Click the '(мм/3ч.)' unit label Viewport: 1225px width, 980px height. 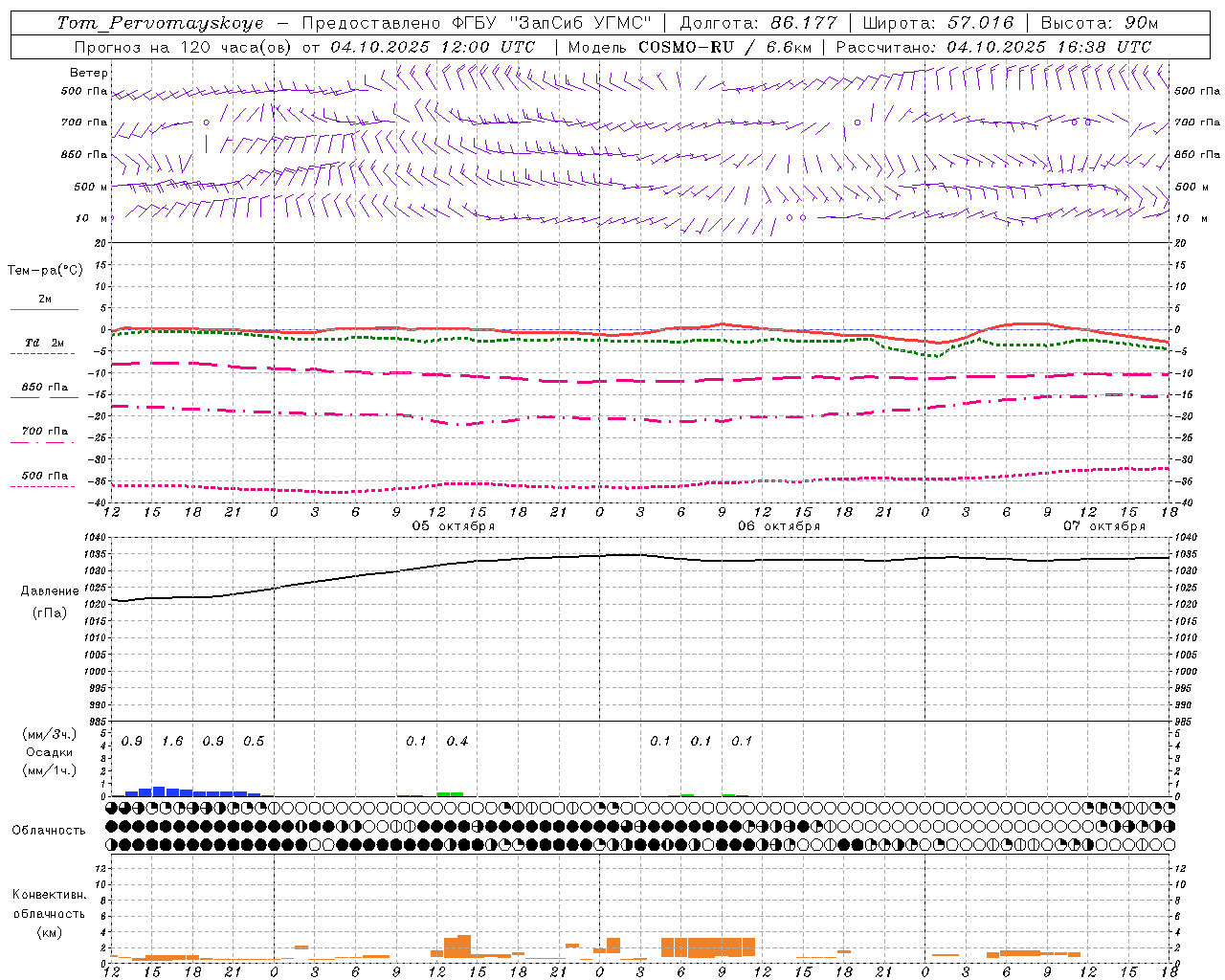50,734
